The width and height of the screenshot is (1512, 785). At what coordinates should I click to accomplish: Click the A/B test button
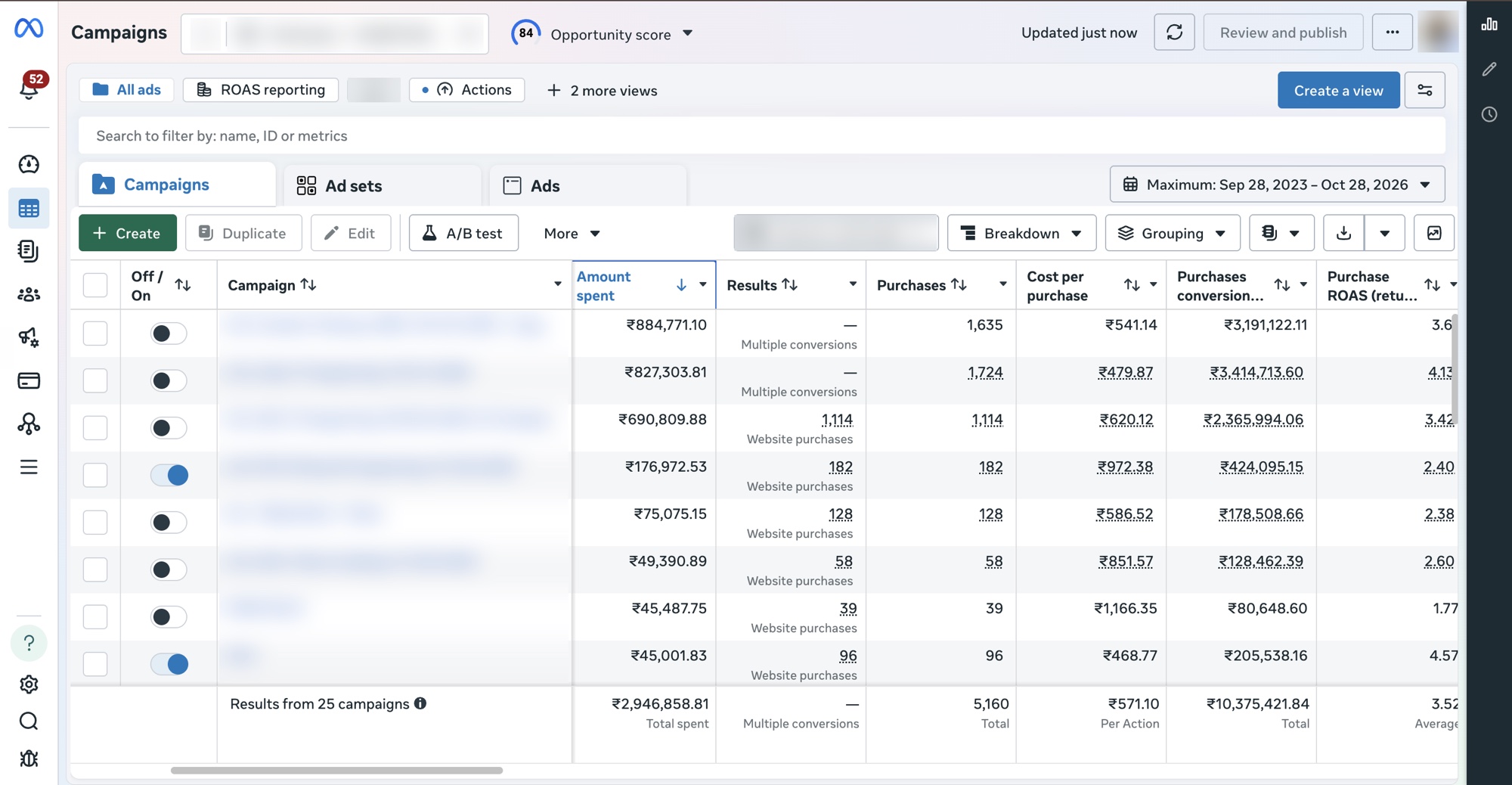click(x=463, y=233)
